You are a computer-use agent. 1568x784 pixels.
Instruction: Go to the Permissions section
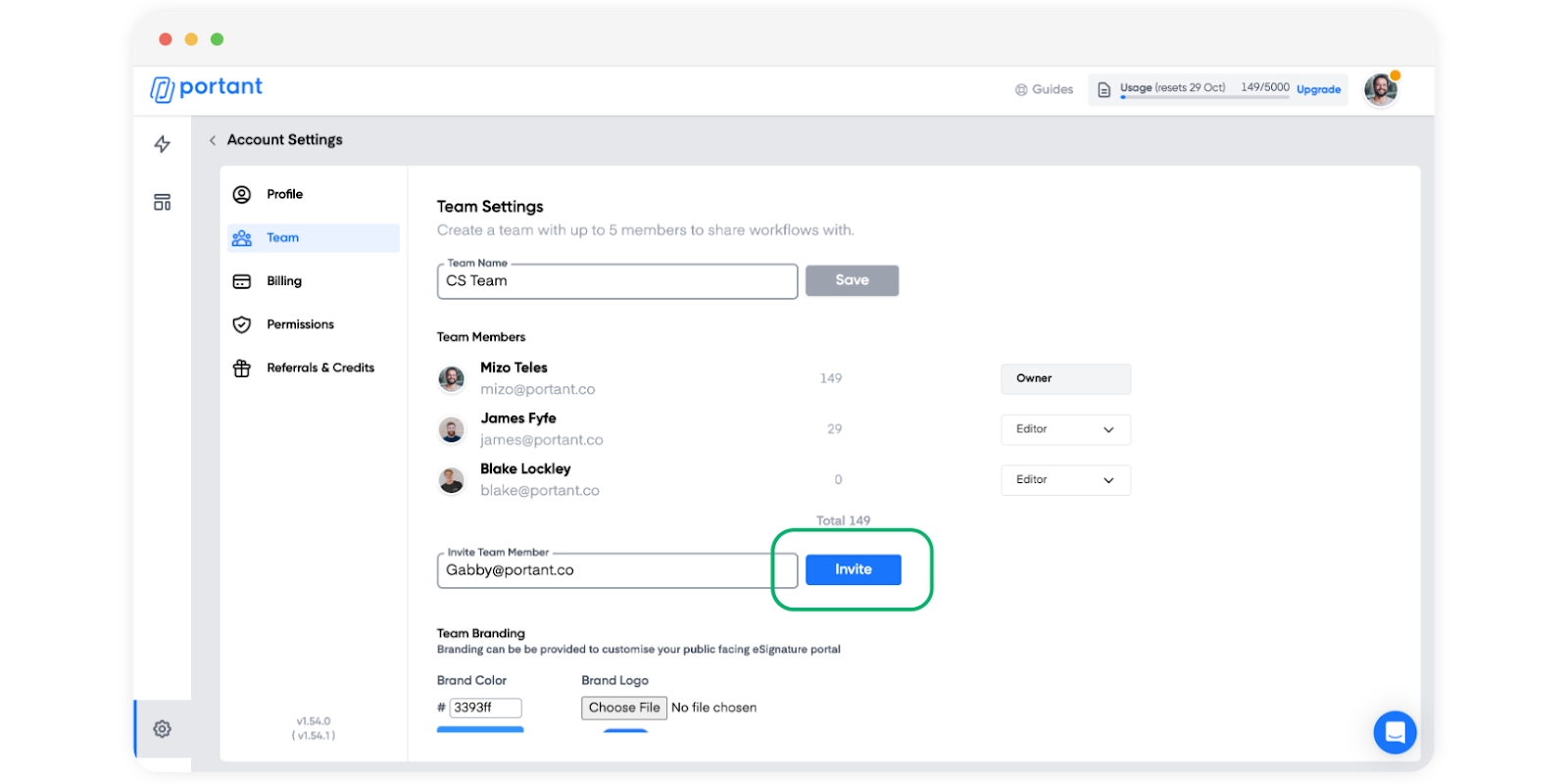point(300,324)
